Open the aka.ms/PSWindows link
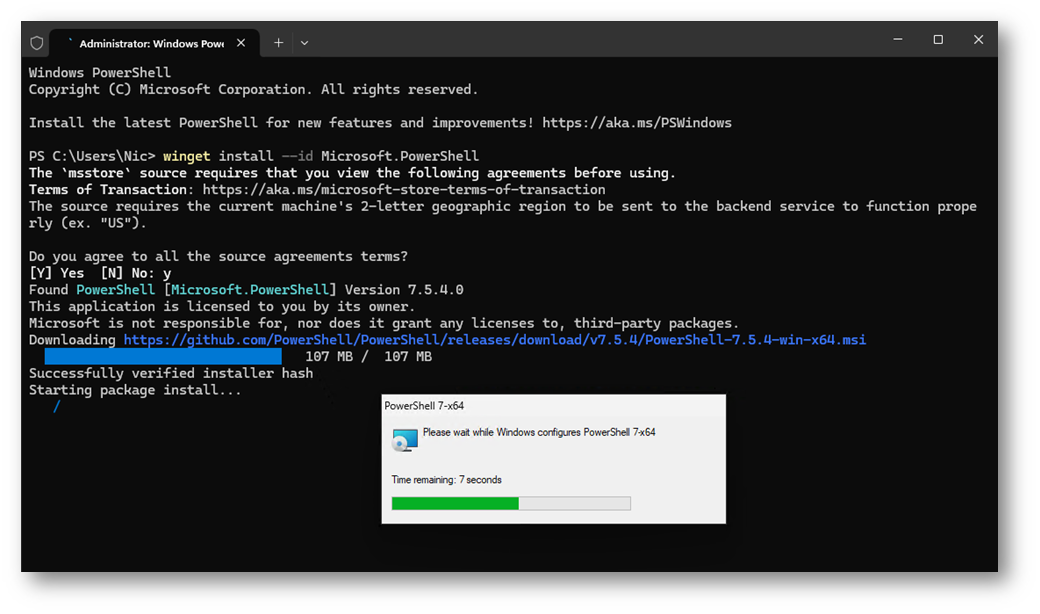1040x614 pixels. pyautogui.click(x=637, y=123)
